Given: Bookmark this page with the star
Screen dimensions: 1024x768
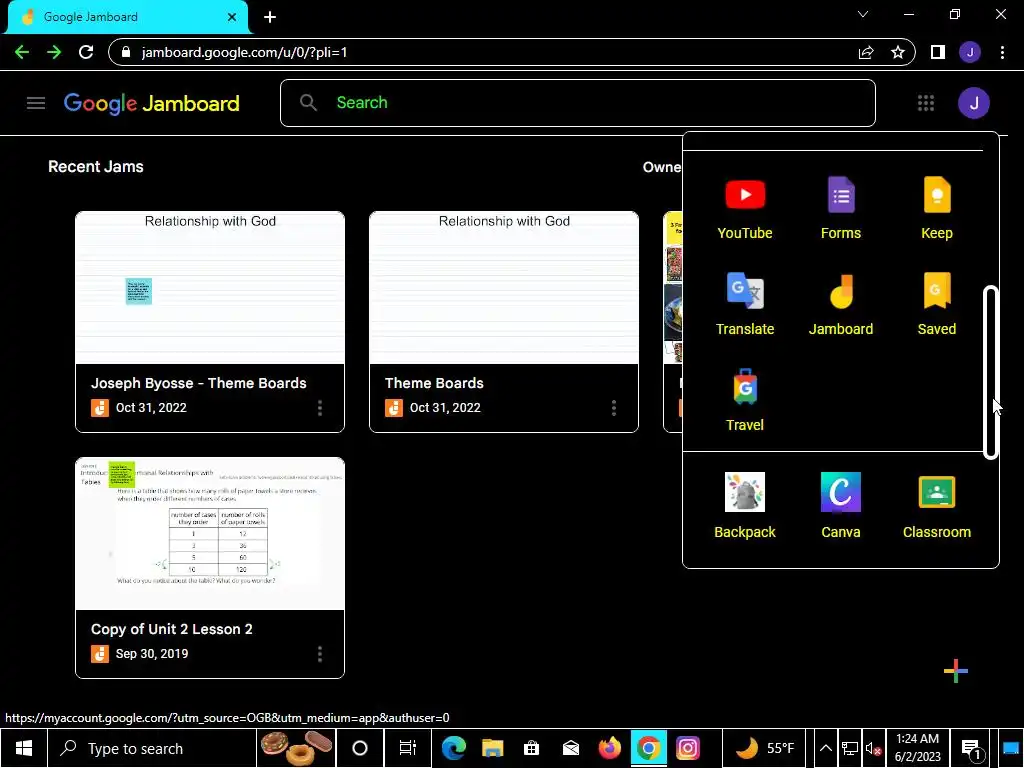Looking at the screenshot, I should click(x=898, y=52).
